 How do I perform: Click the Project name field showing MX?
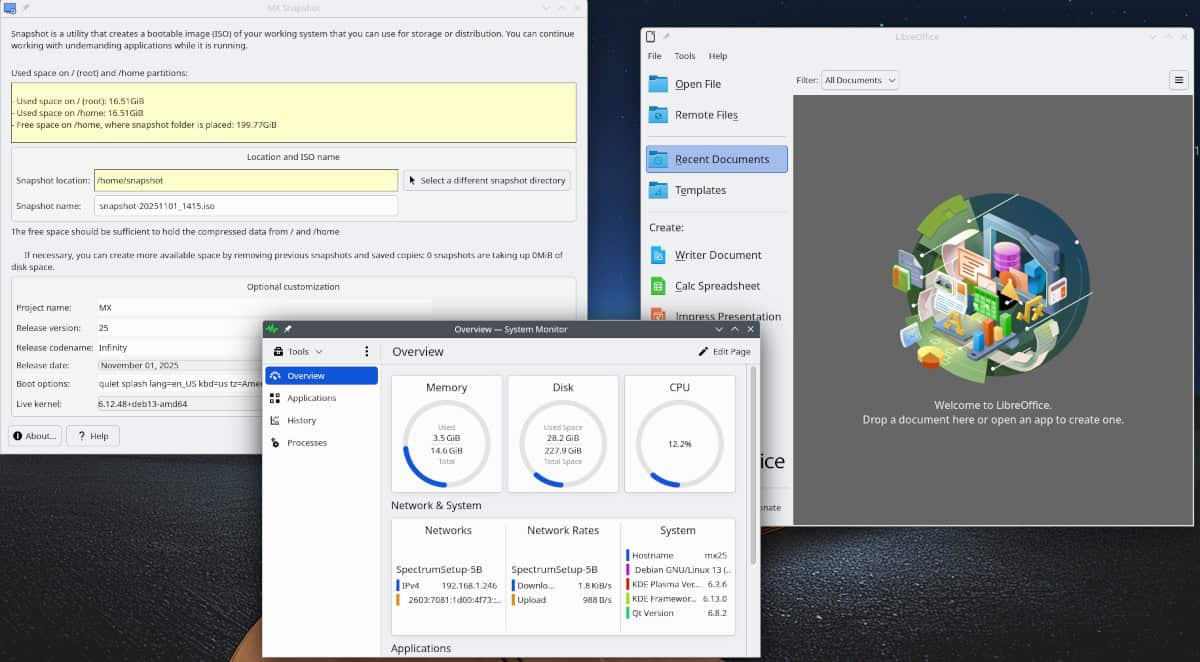[x=264, y=308]
